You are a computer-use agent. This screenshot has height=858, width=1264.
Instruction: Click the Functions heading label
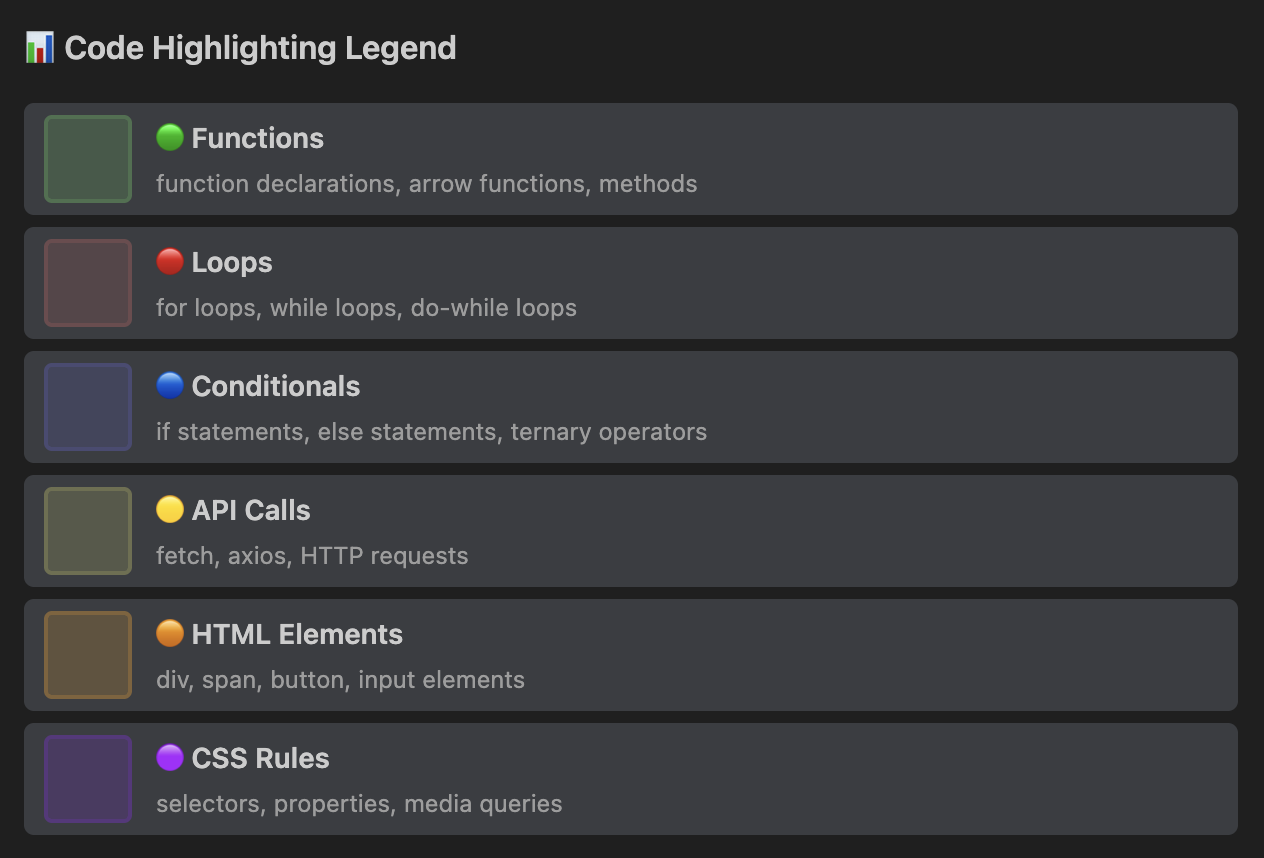pyautogui.click(x=257, y=137)
